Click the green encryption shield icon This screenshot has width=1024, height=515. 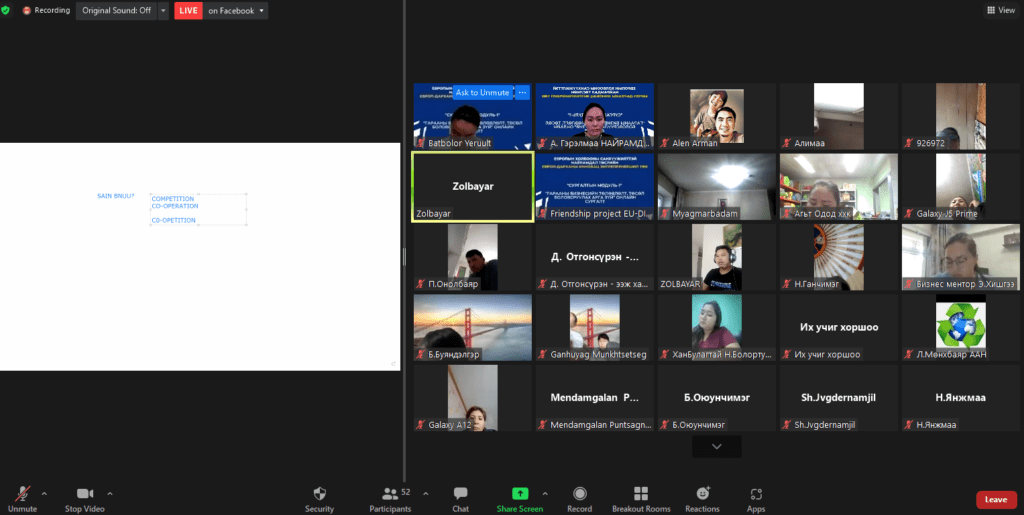(x=6, y=10)
